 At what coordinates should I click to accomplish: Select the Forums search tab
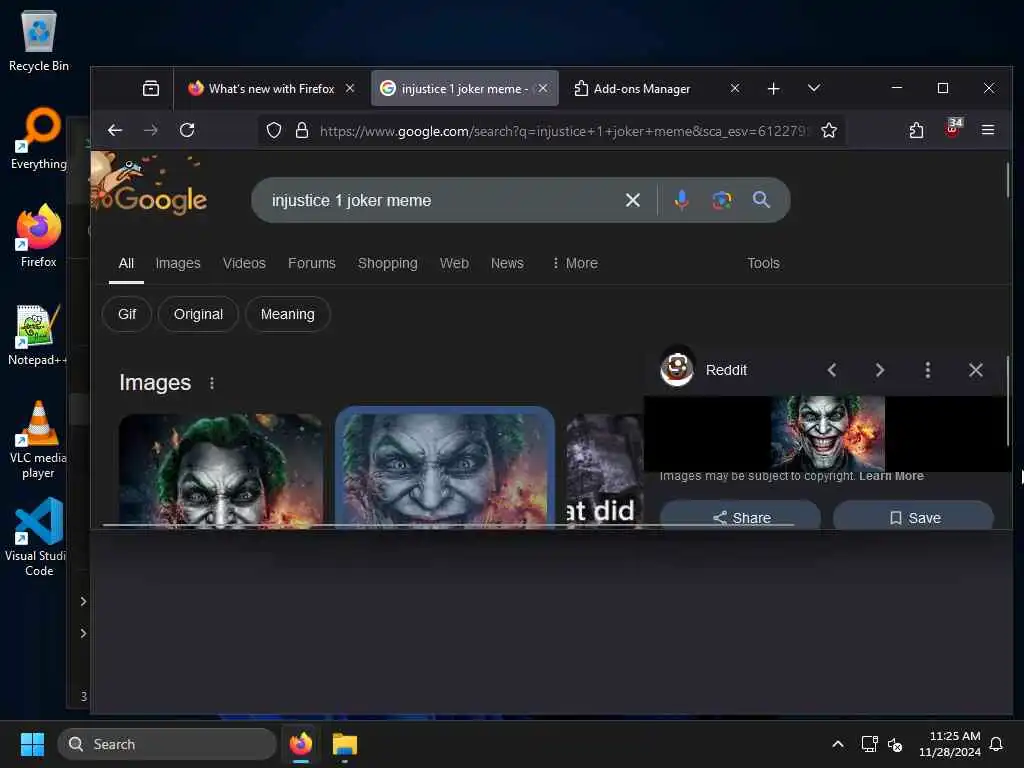click(312, 263)
